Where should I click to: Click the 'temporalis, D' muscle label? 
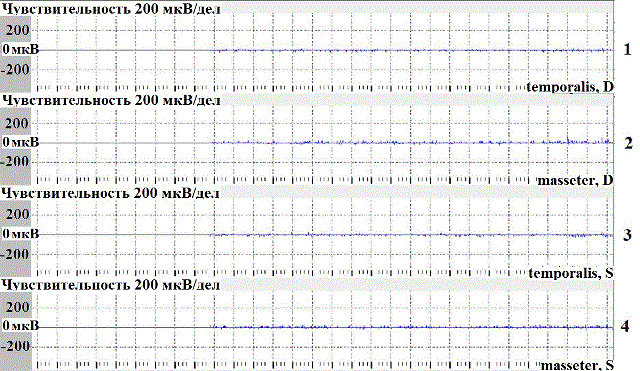pos(570,87)
